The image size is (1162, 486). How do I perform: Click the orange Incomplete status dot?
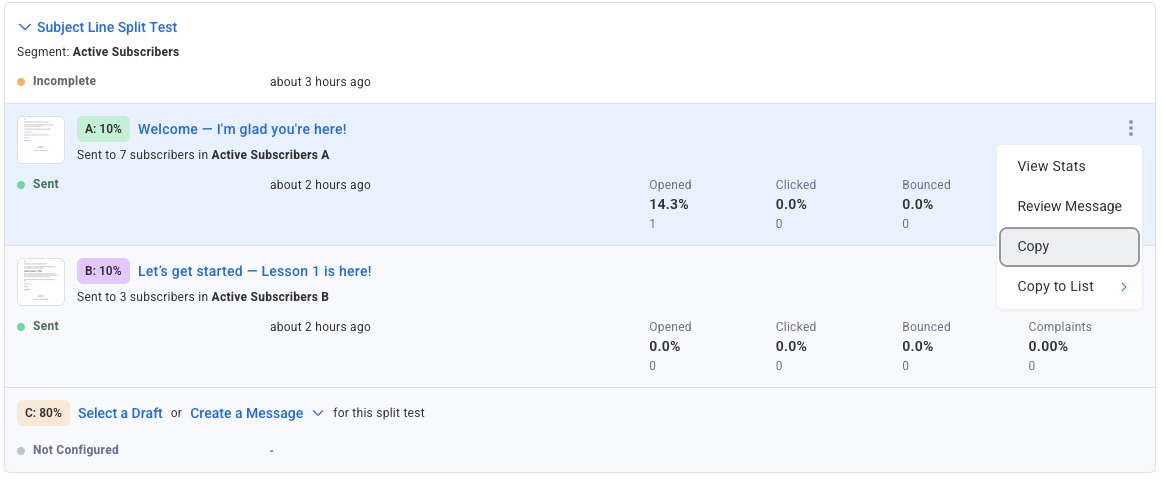pos(21,81)
